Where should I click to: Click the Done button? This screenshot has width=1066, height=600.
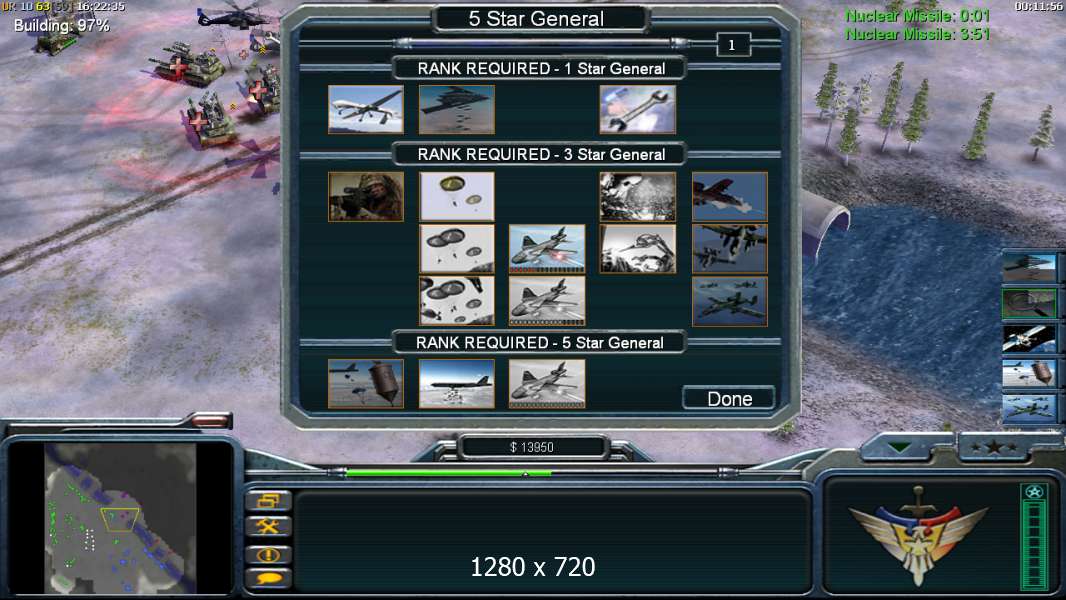click(x=729, y=398)
